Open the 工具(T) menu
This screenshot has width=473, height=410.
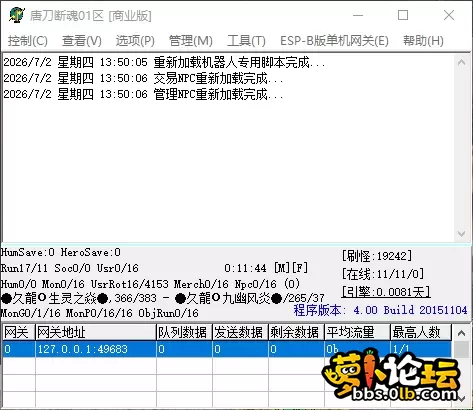[246, 41]
